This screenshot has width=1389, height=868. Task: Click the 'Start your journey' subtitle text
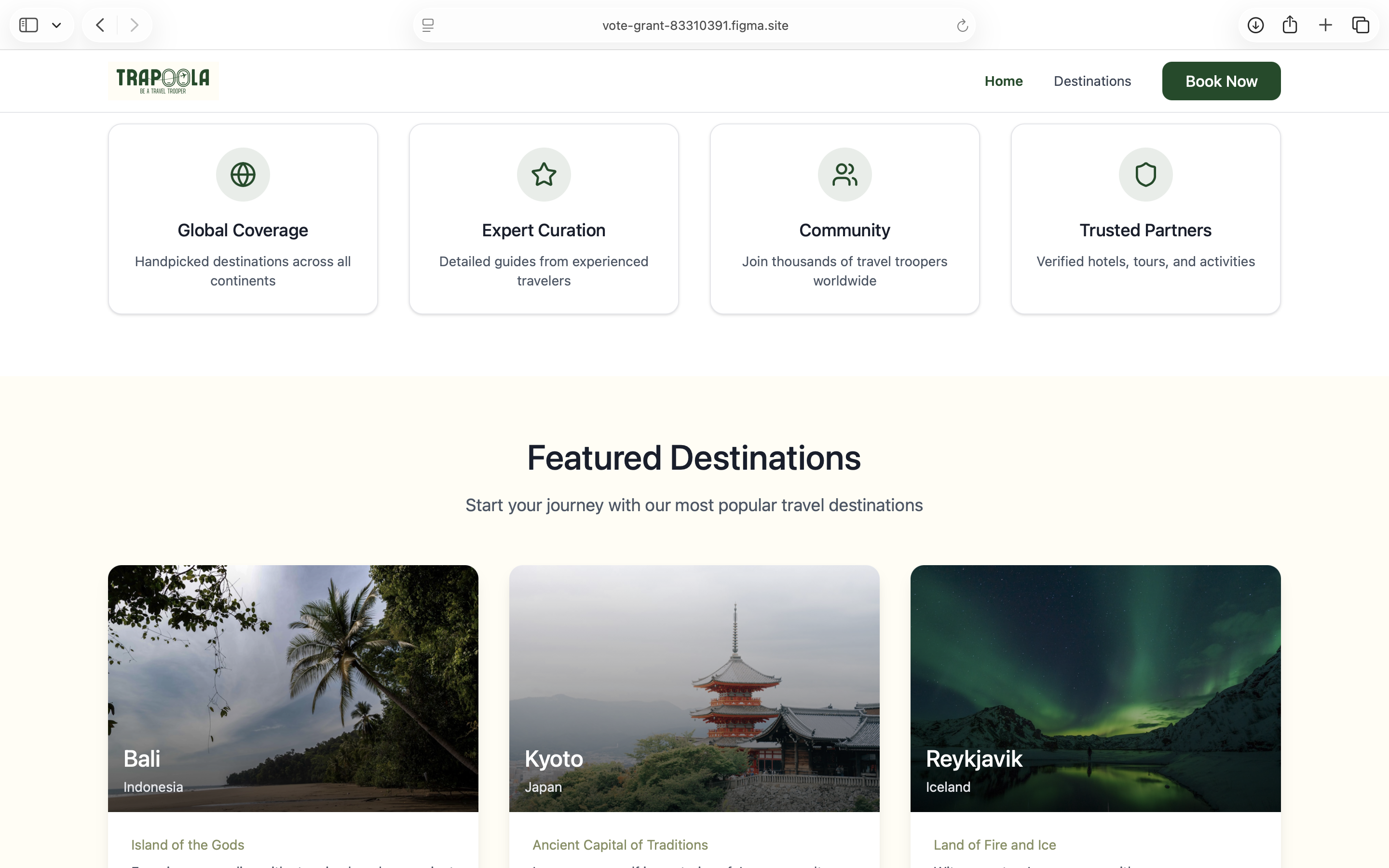click(x=694, y=505)
